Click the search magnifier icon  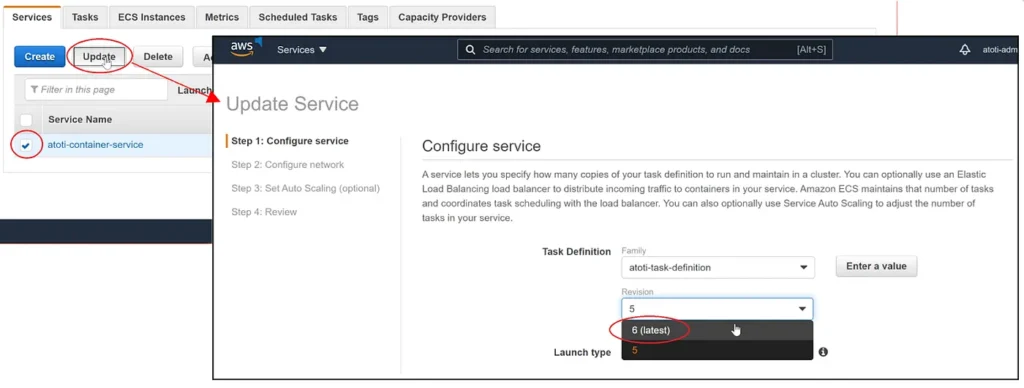(x=470, y=50)
